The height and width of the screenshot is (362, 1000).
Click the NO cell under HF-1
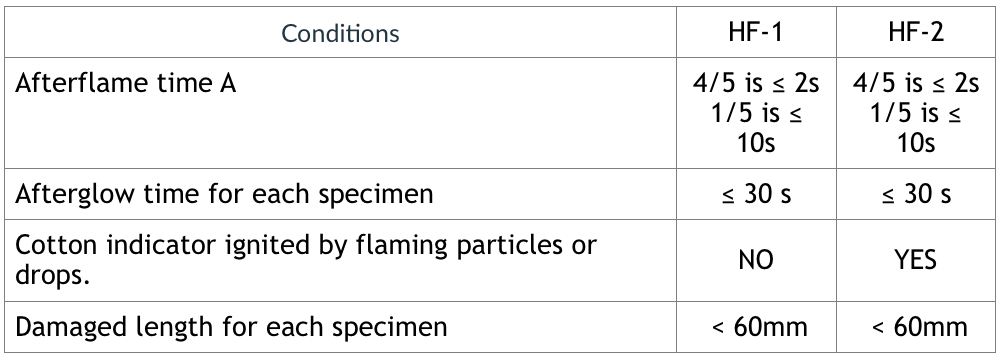pyautogui.click(x=756, y=260)
